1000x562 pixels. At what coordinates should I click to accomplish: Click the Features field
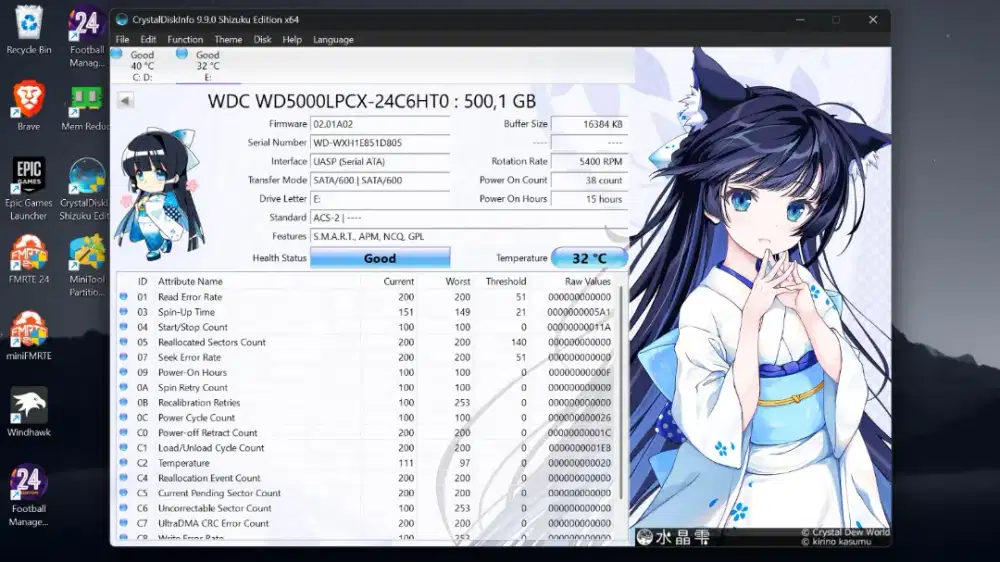[x=469, y=236]
